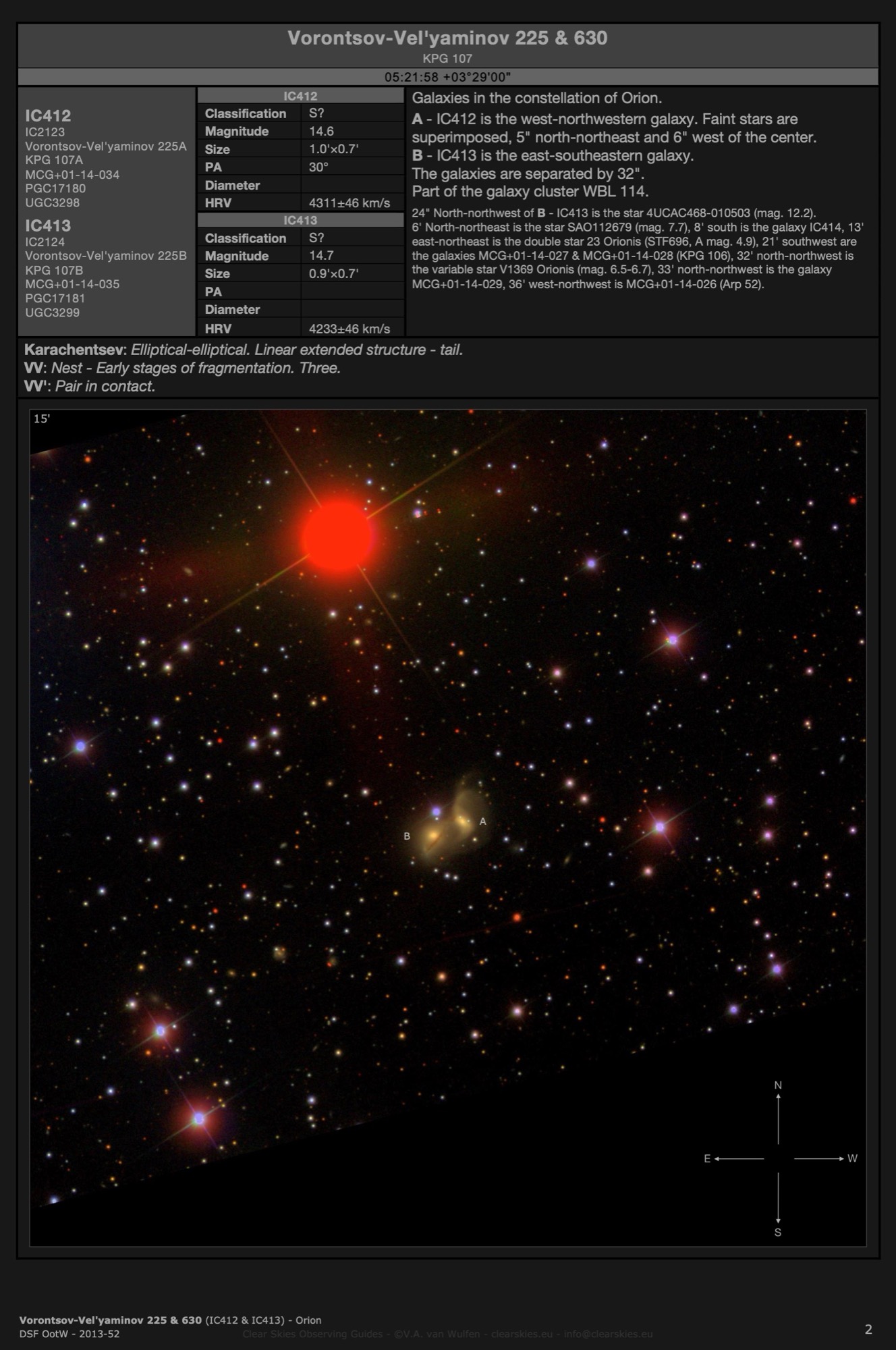
Task: Click the IC412 HRV value 4311±46 km/s
Action: (349, 202)
